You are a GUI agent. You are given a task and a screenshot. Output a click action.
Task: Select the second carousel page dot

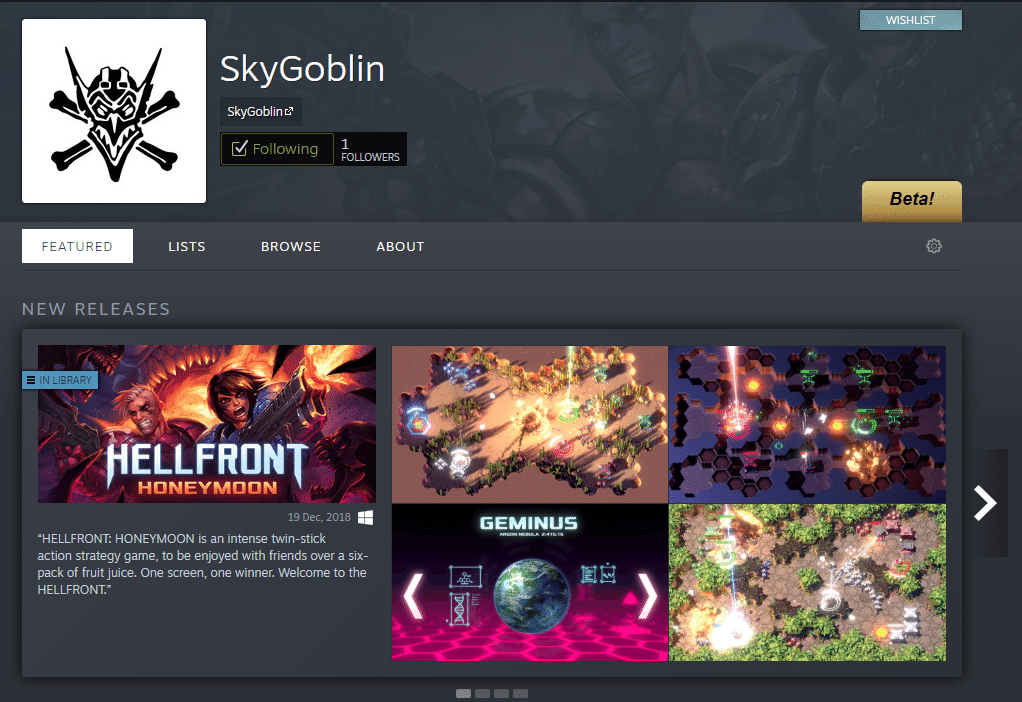[482, 694]
